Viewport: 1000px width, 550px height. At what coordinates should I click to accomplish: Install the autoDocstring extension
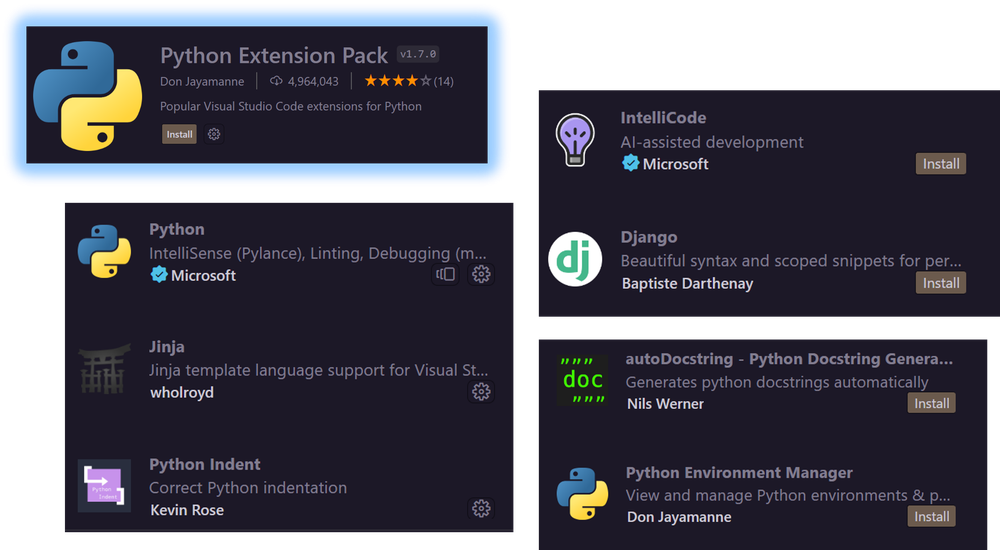932,403
